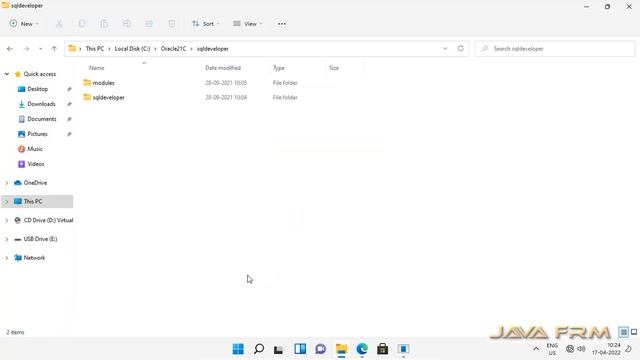This screenshot has width=640, height=360.
Task: Open File Explorer taskbar icon
Action: click(341, 349)
